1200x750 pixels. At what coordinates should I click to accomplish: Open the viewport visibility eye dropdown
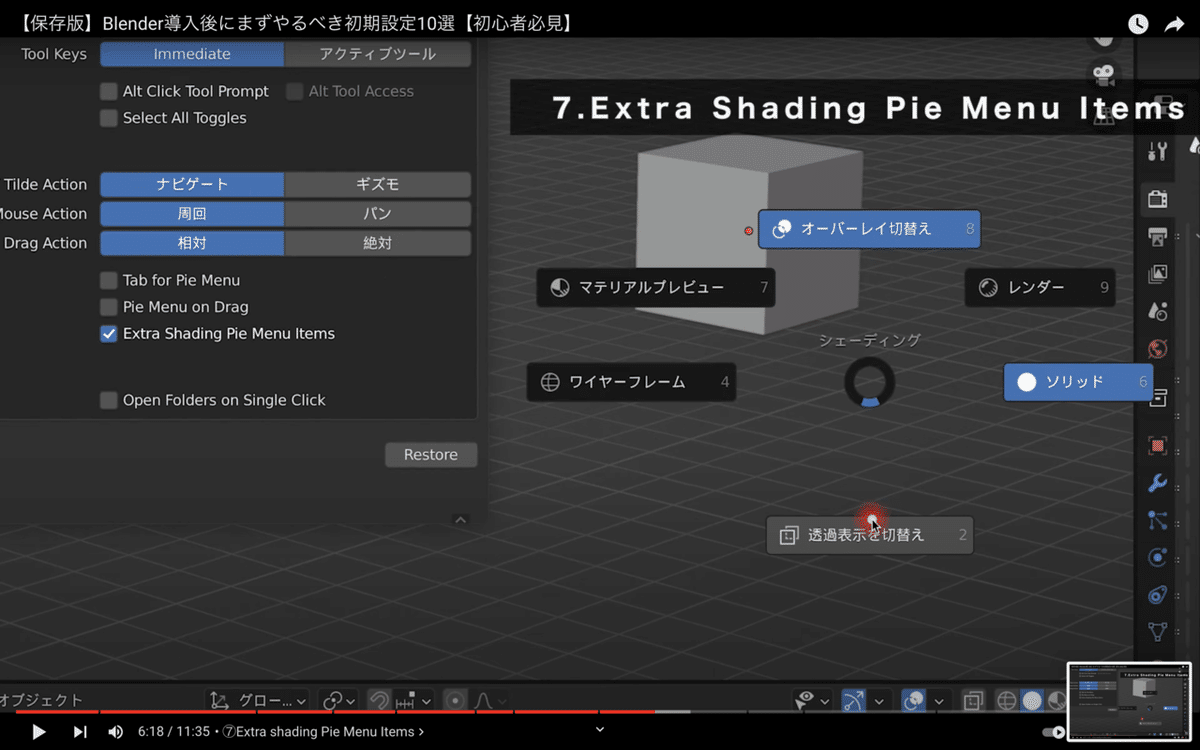tap(811, 701)
